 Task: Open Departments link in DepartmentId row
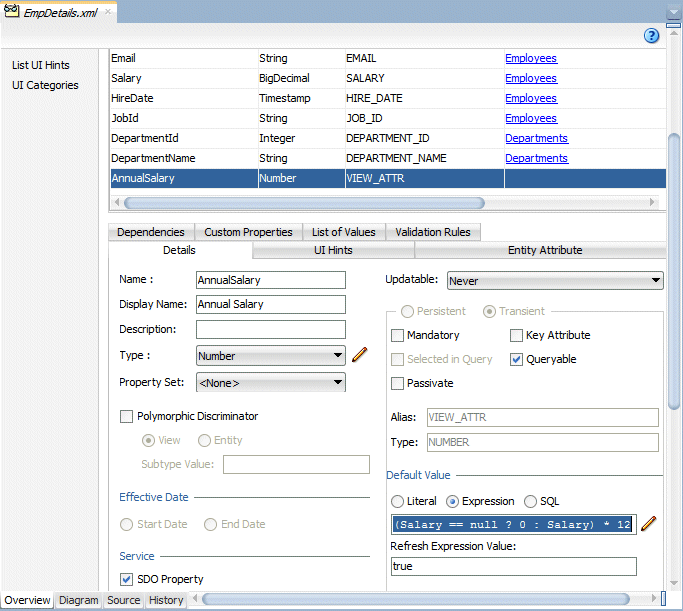pos(537,138)
